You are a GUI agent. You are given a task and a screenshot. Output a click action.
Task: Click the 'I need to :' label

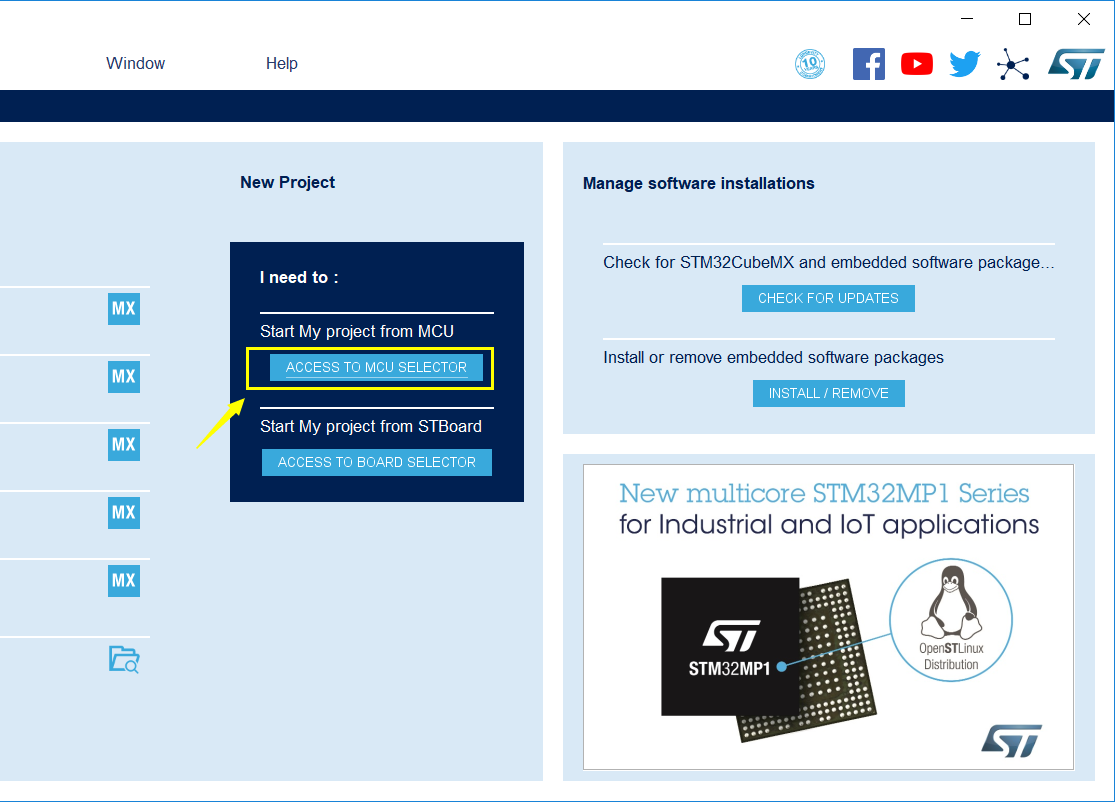[299, 277]
